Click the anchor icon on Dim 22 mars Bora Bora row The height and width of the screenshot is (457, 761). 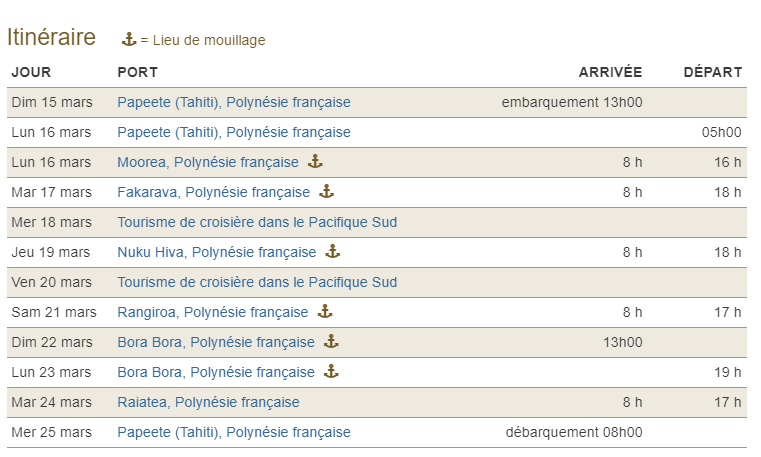(331, 342)
